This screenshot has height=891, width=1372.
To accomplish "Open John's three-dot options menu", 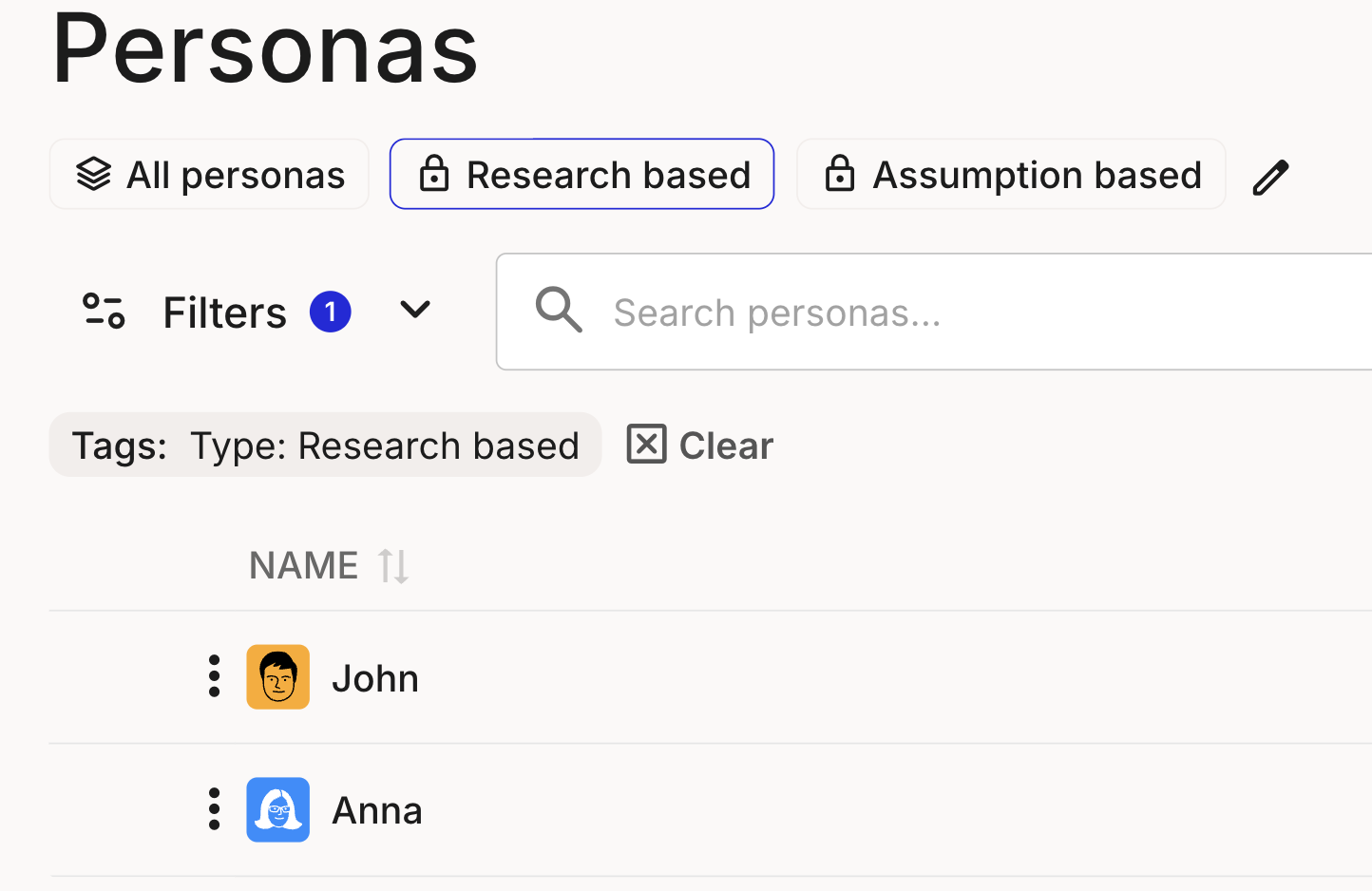I will pos(215,676).
